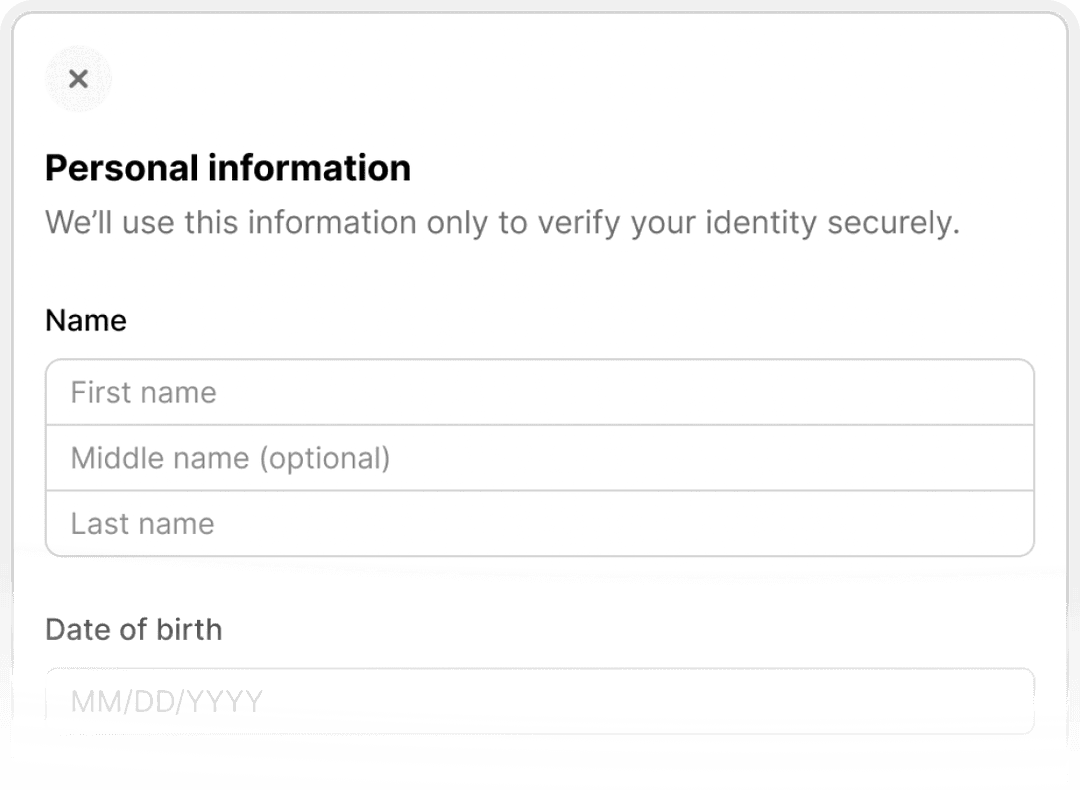Click the middle row of the name field group
This screenshot has height=790, width=1080.
click(x=540, y=457)
